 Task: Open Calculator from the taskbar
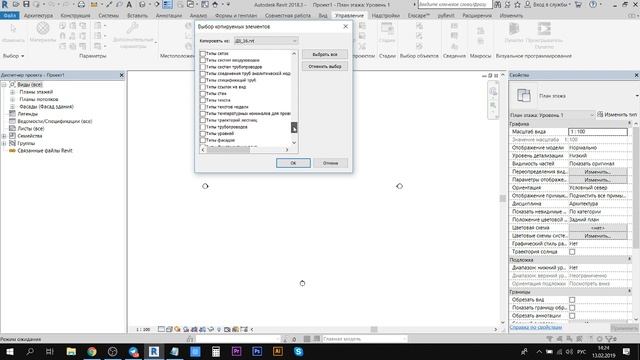[216, 351]
